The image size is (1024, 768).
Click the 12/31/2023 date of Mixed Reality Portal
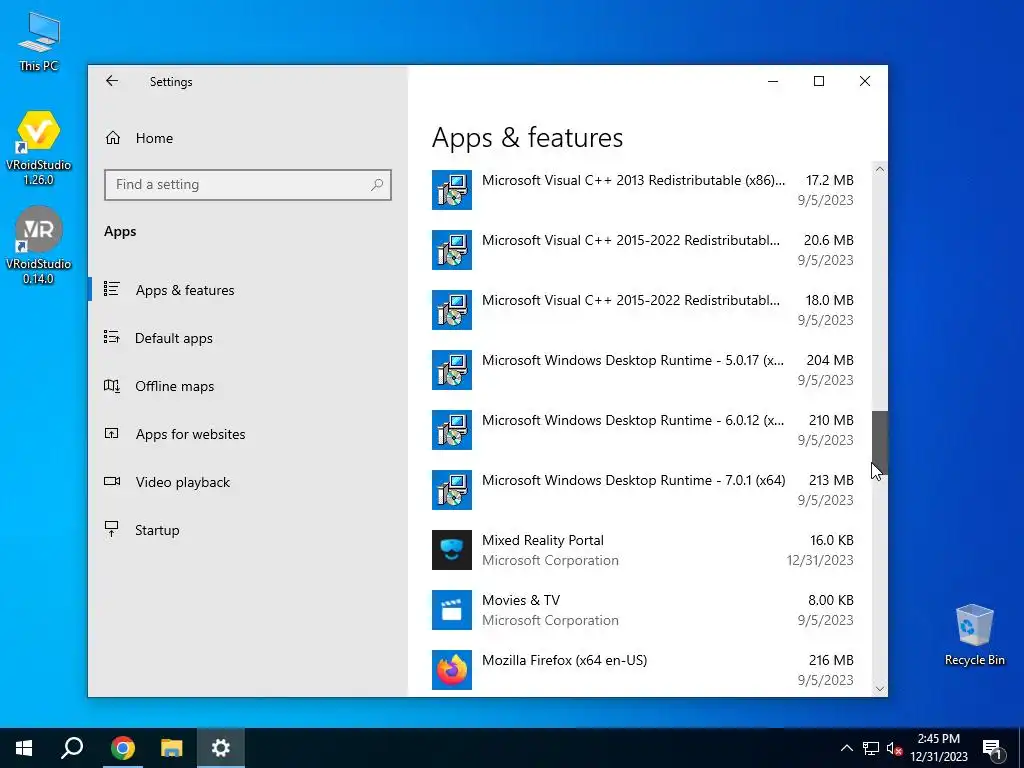tap(820, 560)
